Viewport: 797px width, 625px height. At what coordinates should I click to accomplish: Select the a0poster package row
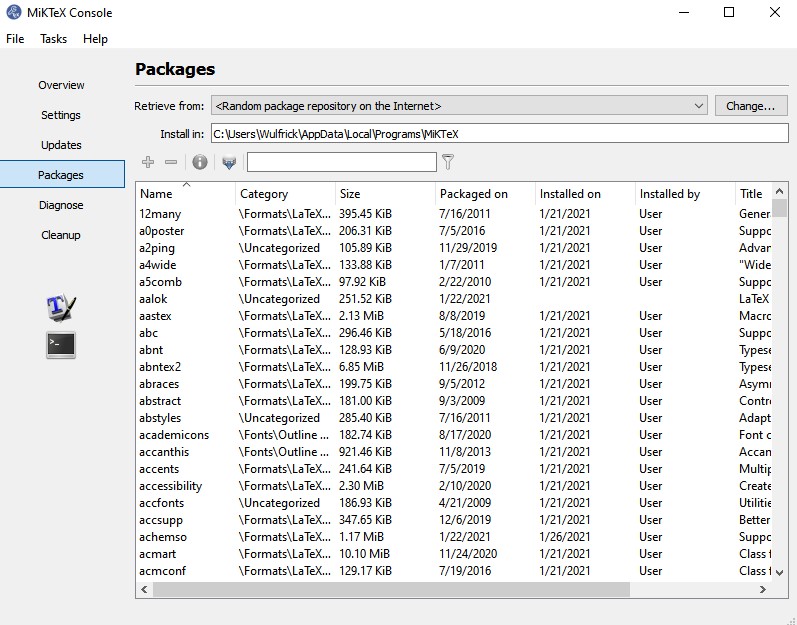pos(453,231)
